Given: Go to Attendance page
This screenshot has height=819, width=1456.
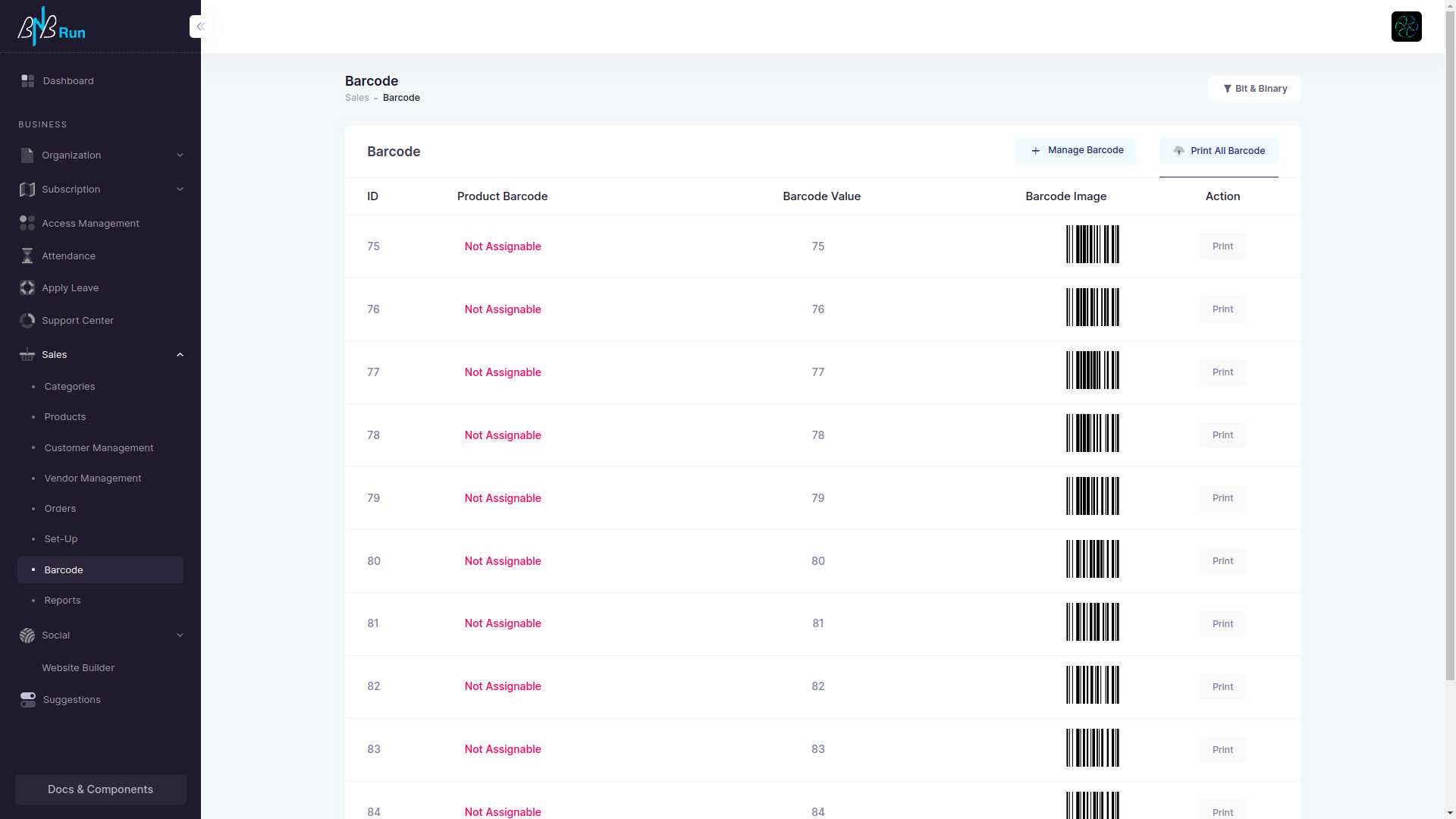Looking at the screenshot, I should (x=100, y=256).
